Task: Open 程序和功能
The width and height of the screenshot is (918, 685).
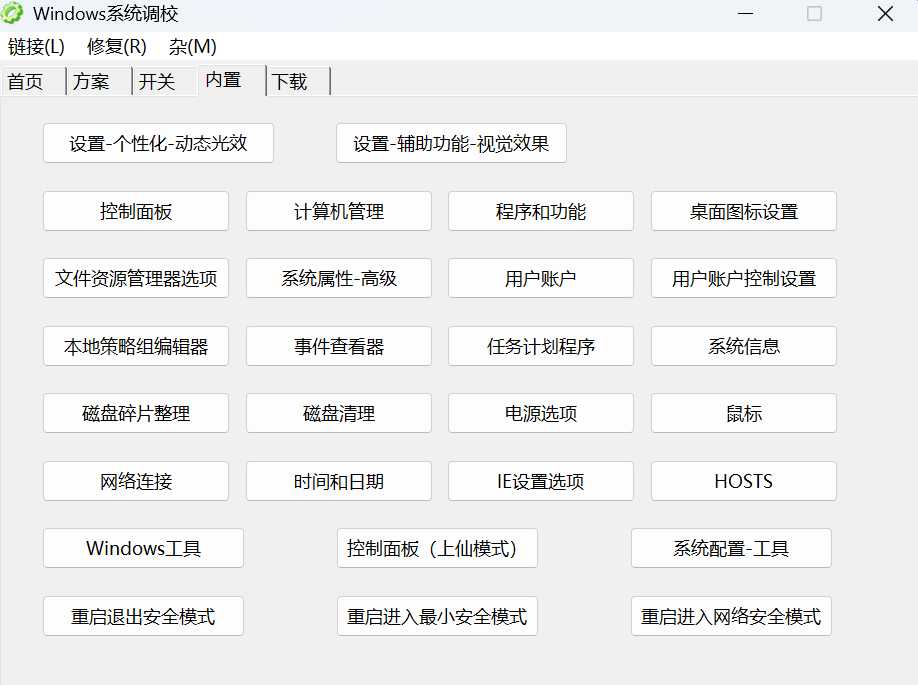Action: pos(541,211)
